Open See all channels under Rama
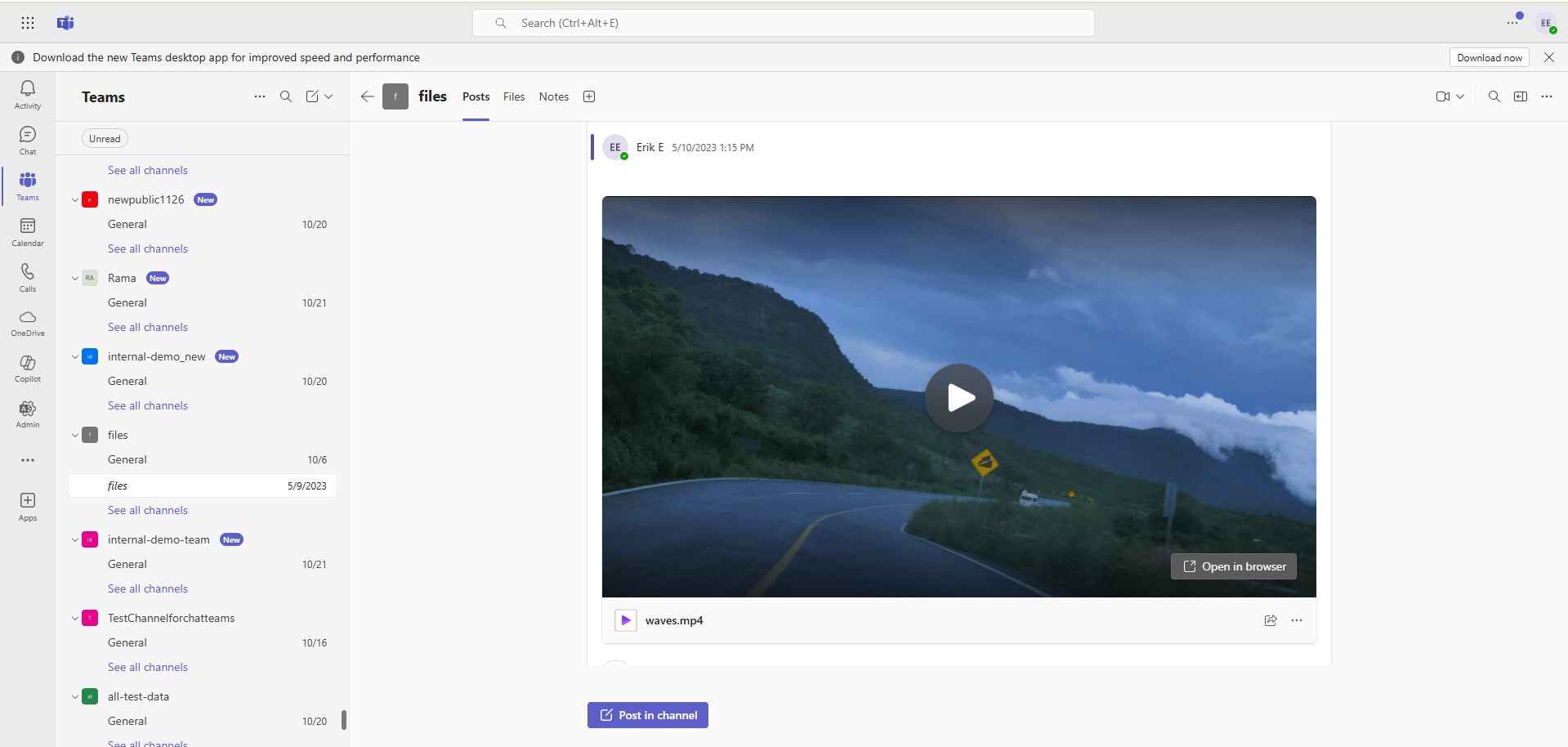The image size is (1568, 747). [147, 327]
